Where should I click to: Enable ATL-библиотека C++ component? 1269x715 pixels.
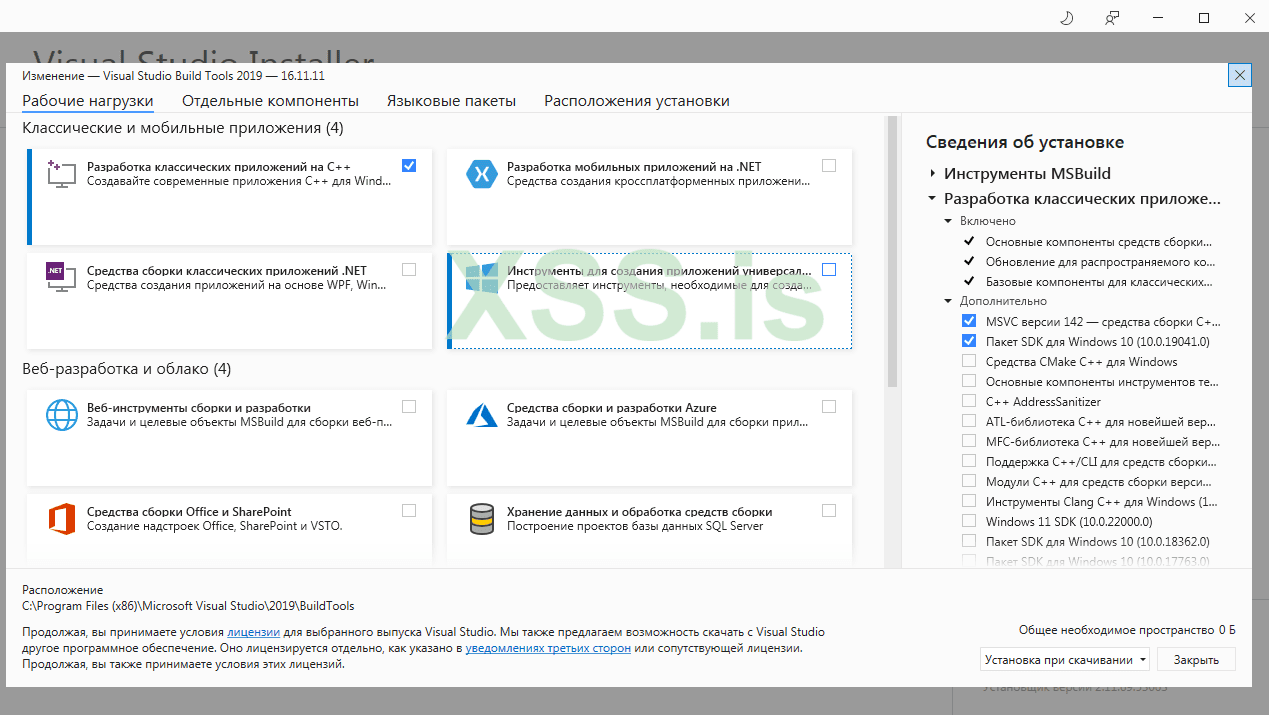tap(969, 421)
